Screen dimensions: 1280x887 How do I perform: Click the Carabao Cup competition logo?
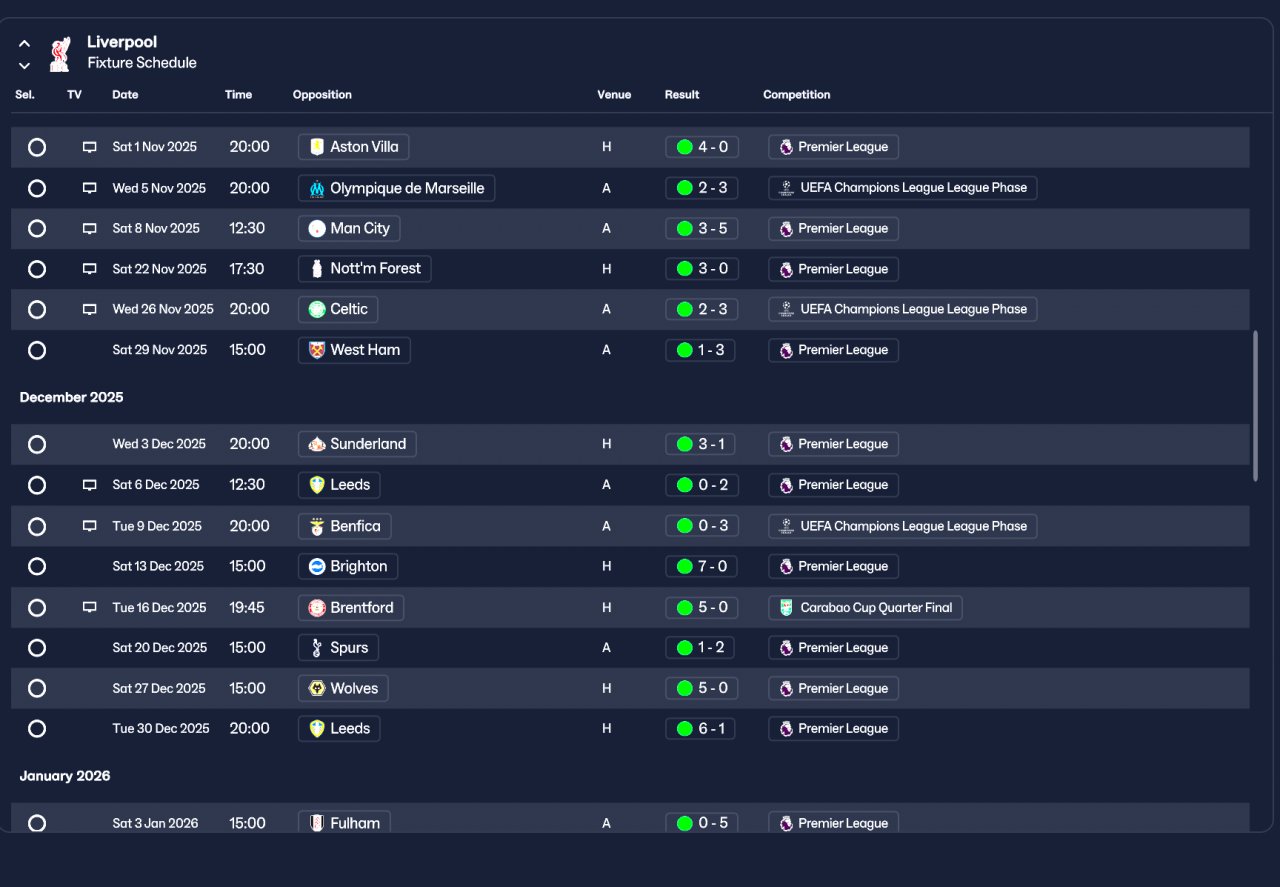[786, 607]
